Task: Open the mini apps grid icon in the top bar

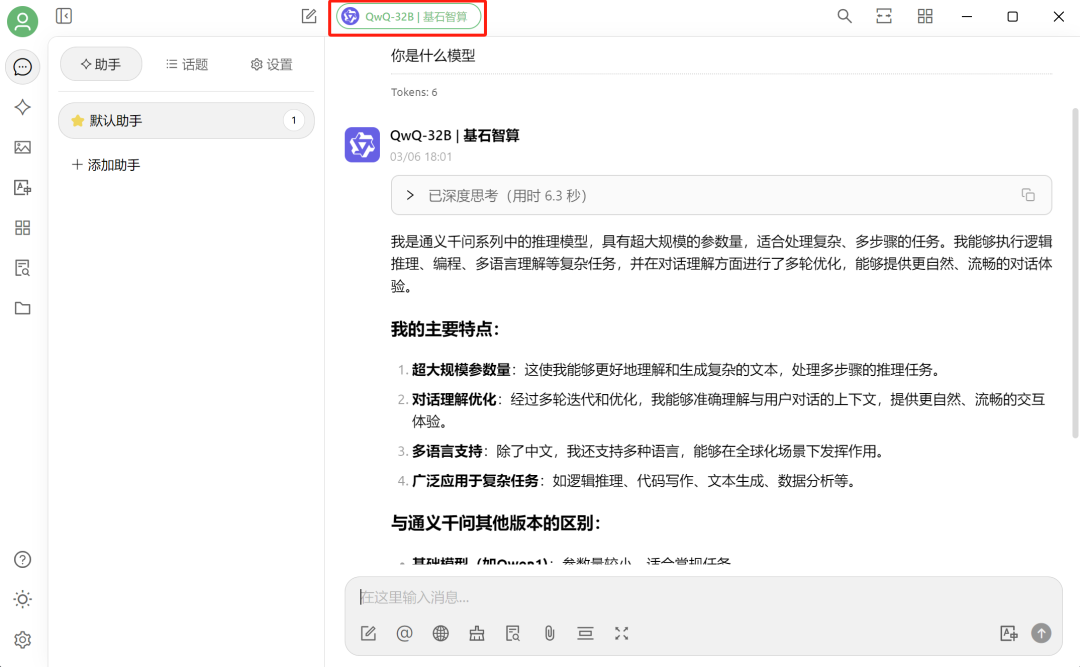Action: [x=925, y=16]
